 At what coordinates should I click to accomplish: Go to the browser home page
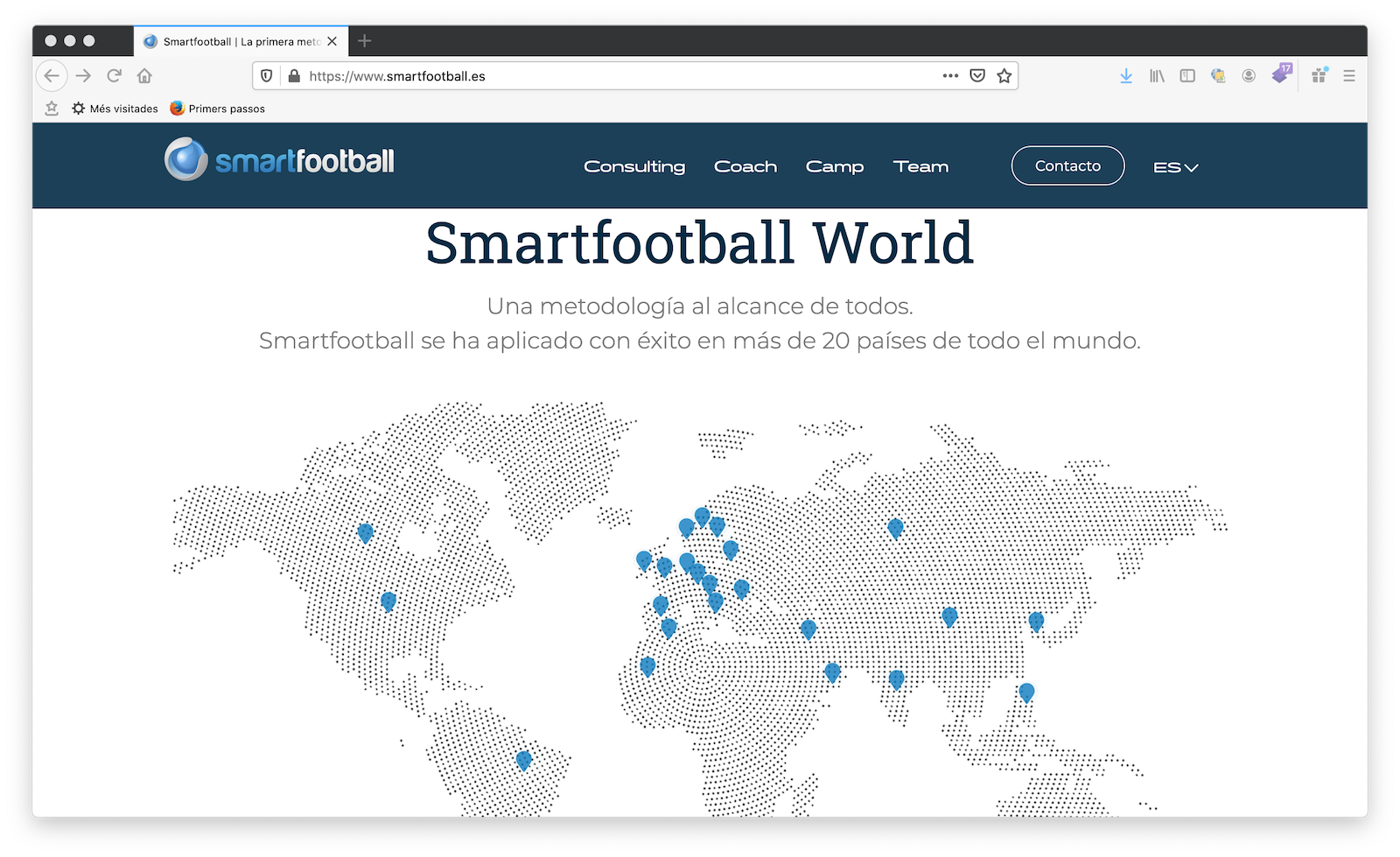point(144,76)
